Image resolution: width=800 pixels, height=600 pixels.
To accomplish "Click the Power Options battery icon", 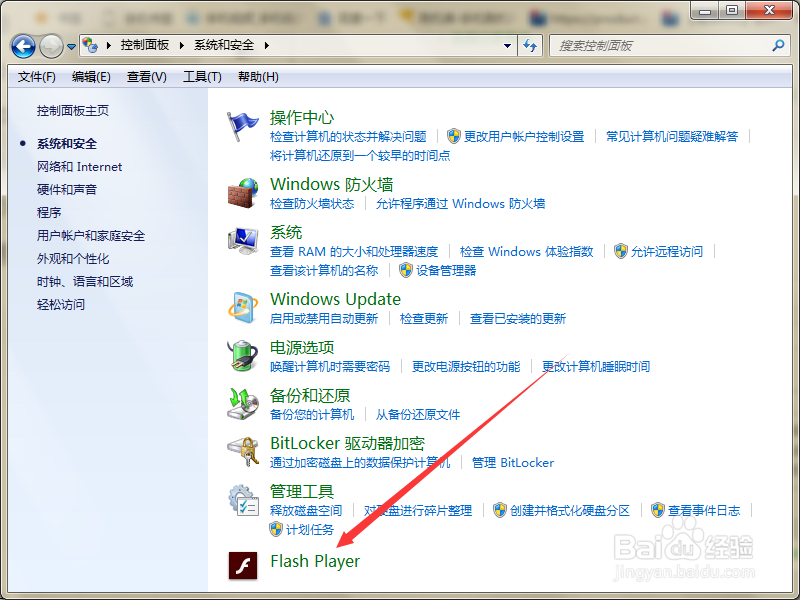I will 242,355.
